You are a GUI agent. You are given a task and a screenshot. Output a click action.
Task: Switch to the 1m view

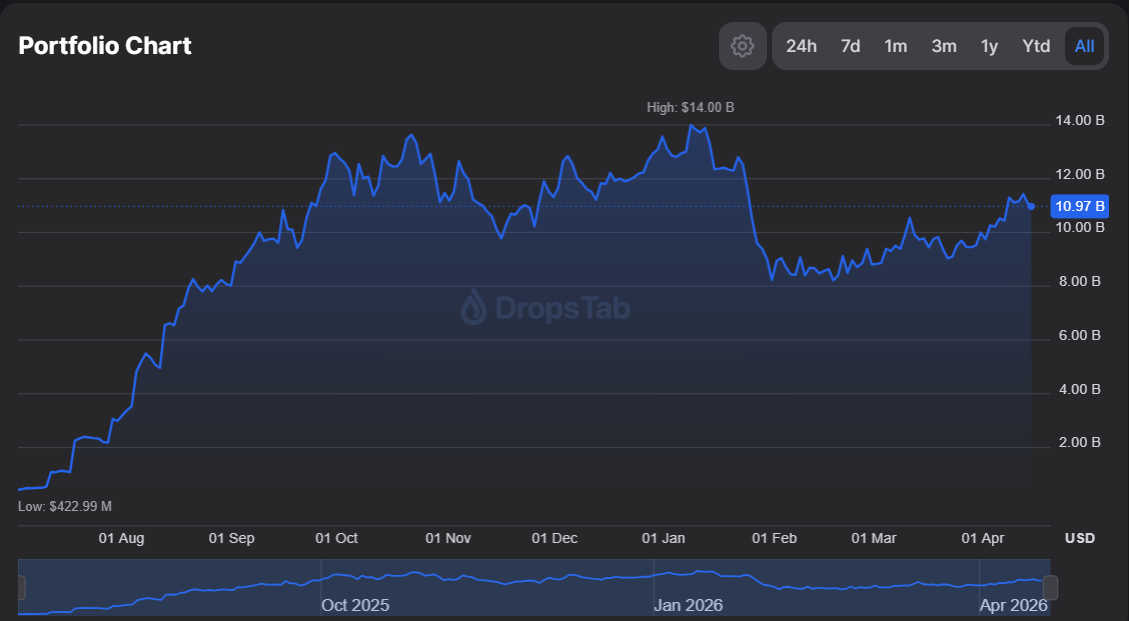(x=896, y=46)
